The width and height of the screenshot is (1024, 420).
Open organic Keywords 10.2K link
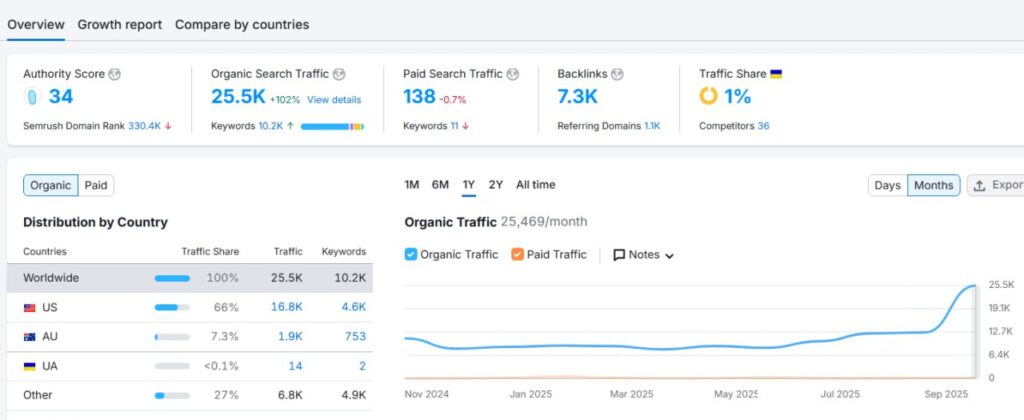(270, 126)
